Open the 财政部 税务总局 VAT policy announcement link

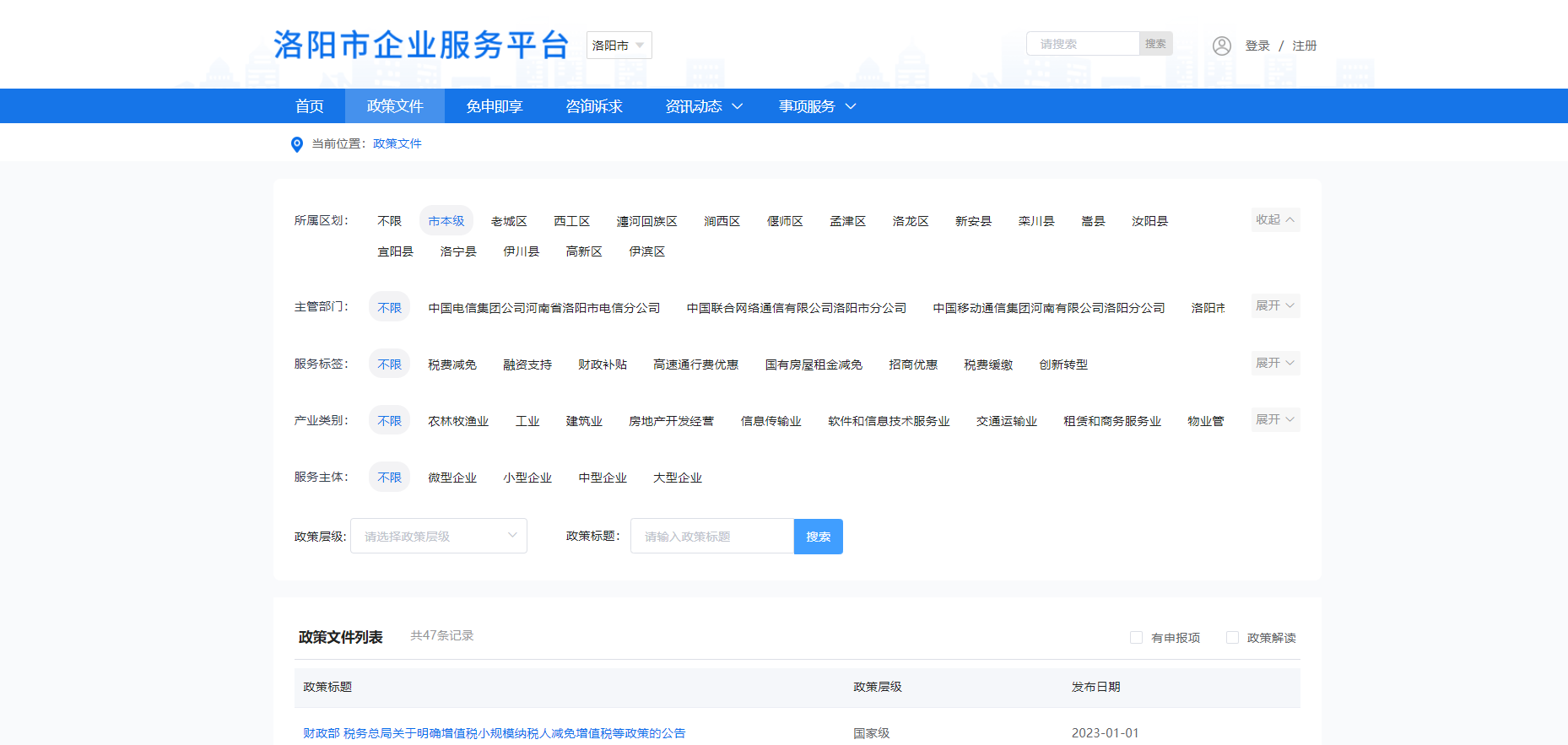pos(494,733)
